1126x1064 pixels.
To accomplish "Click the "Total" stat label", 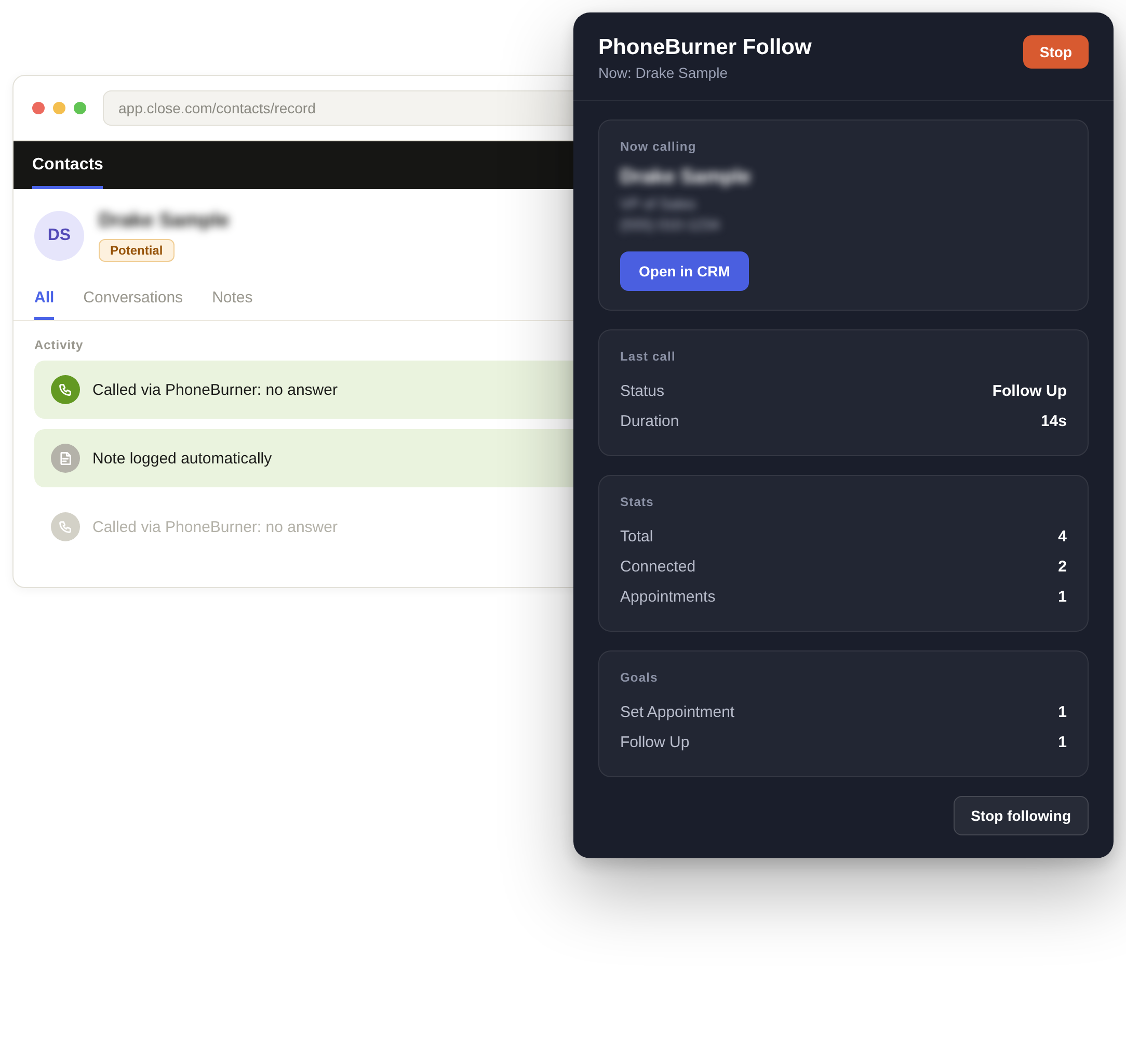I will click(x=636, y=536).
